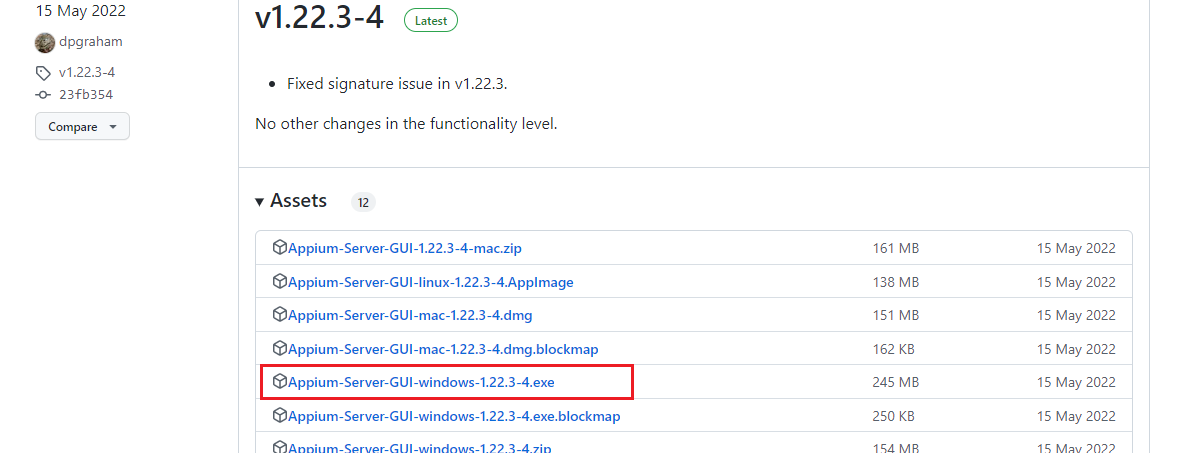Click package icon beside the linux AppImage asset
The image size is (1191, 453).
[280, 282]
